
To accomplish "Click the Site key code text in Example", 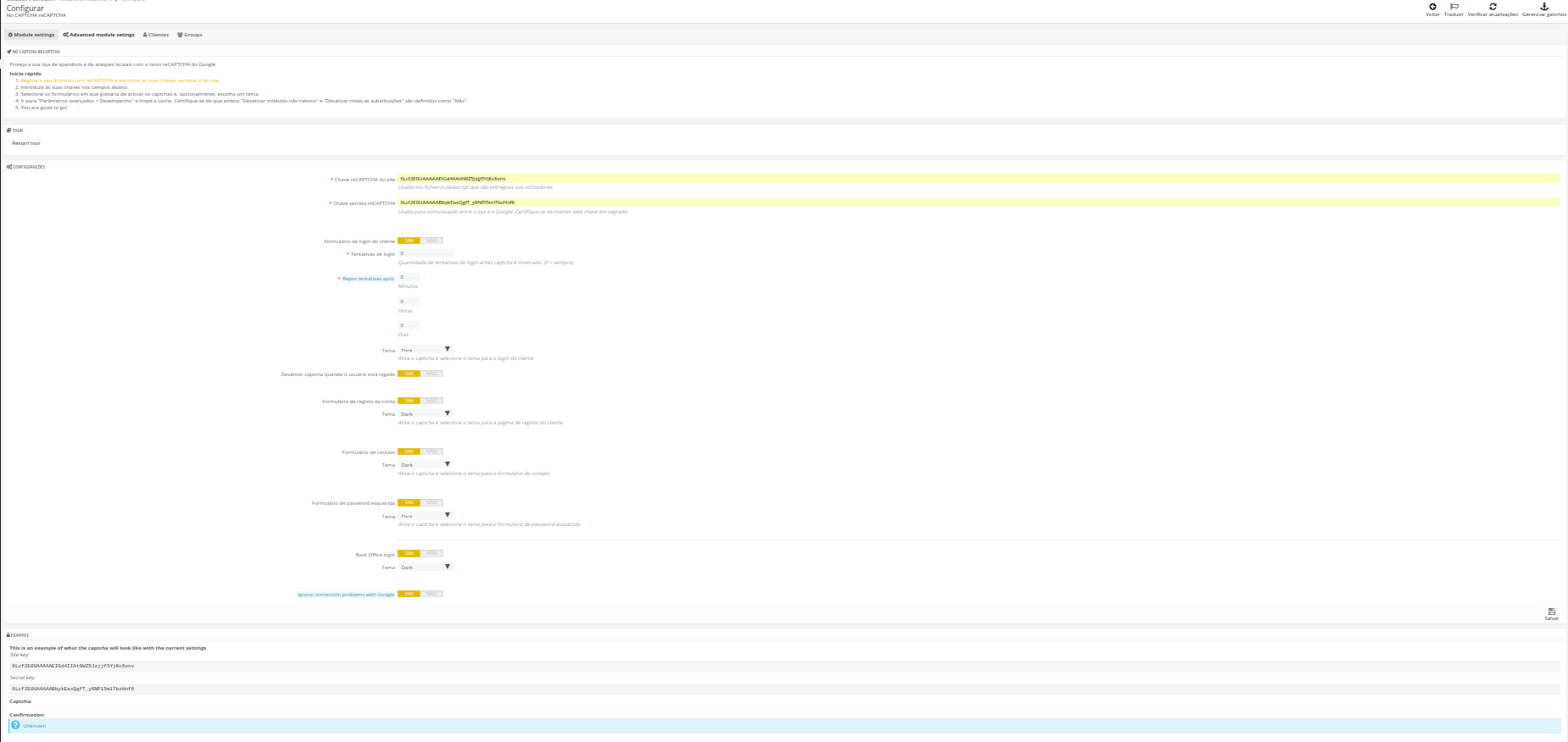I will (73, 666).
